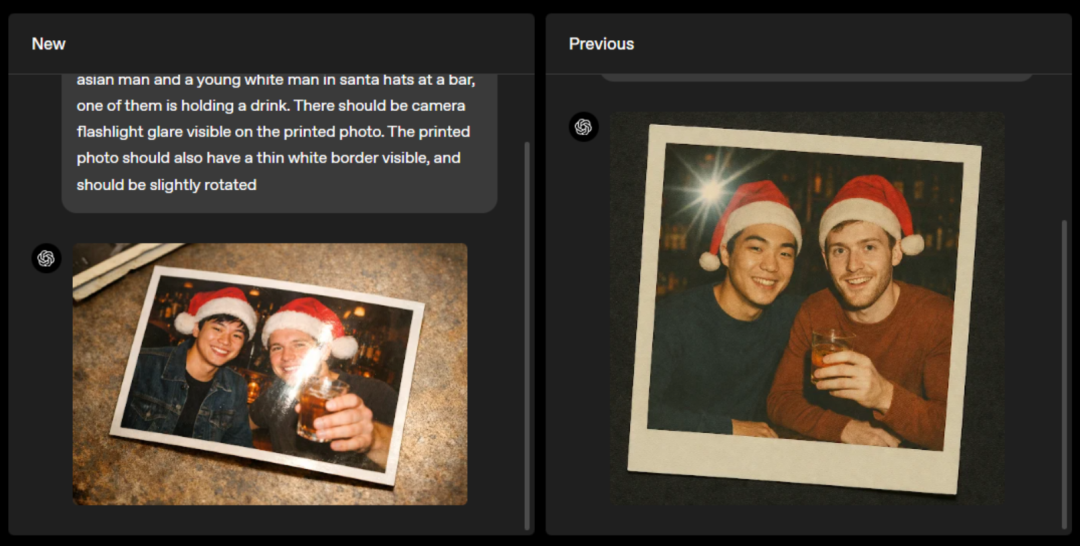
Task: Click the New panel vertical scrollbar
Action: pos(528,335)
